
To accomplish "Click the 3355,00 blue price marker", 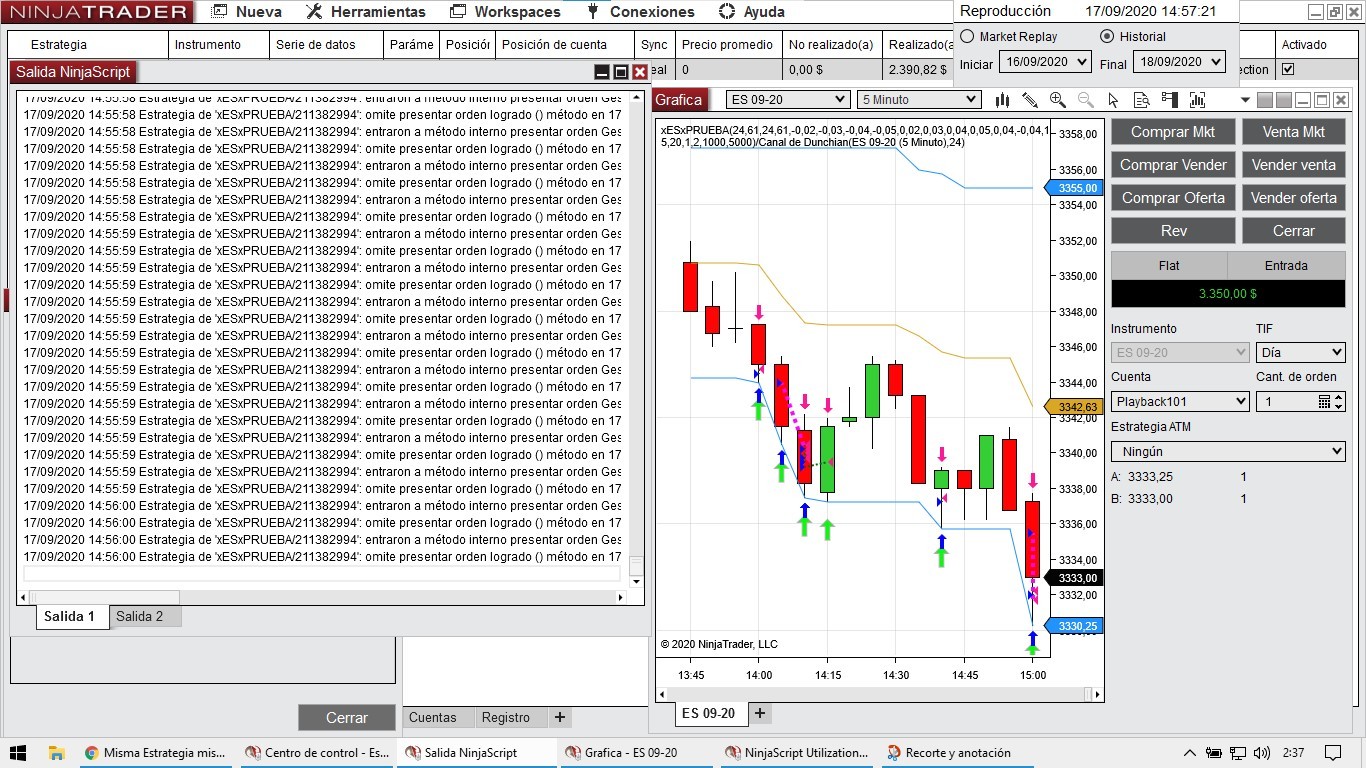I will [1072, 188].
